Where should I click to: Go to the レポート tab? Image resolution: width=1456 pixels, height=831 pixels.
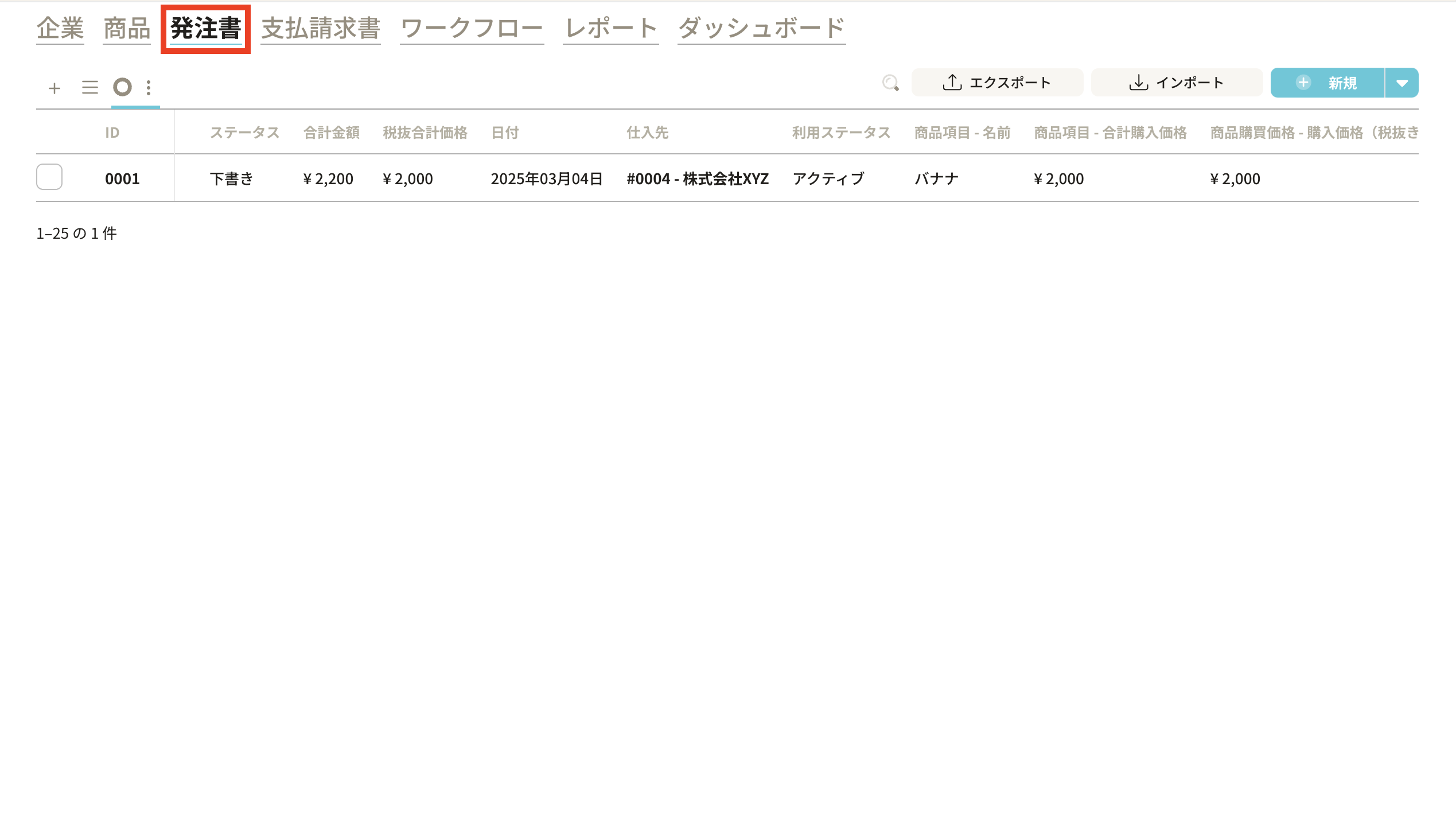[x=610, y=28]
